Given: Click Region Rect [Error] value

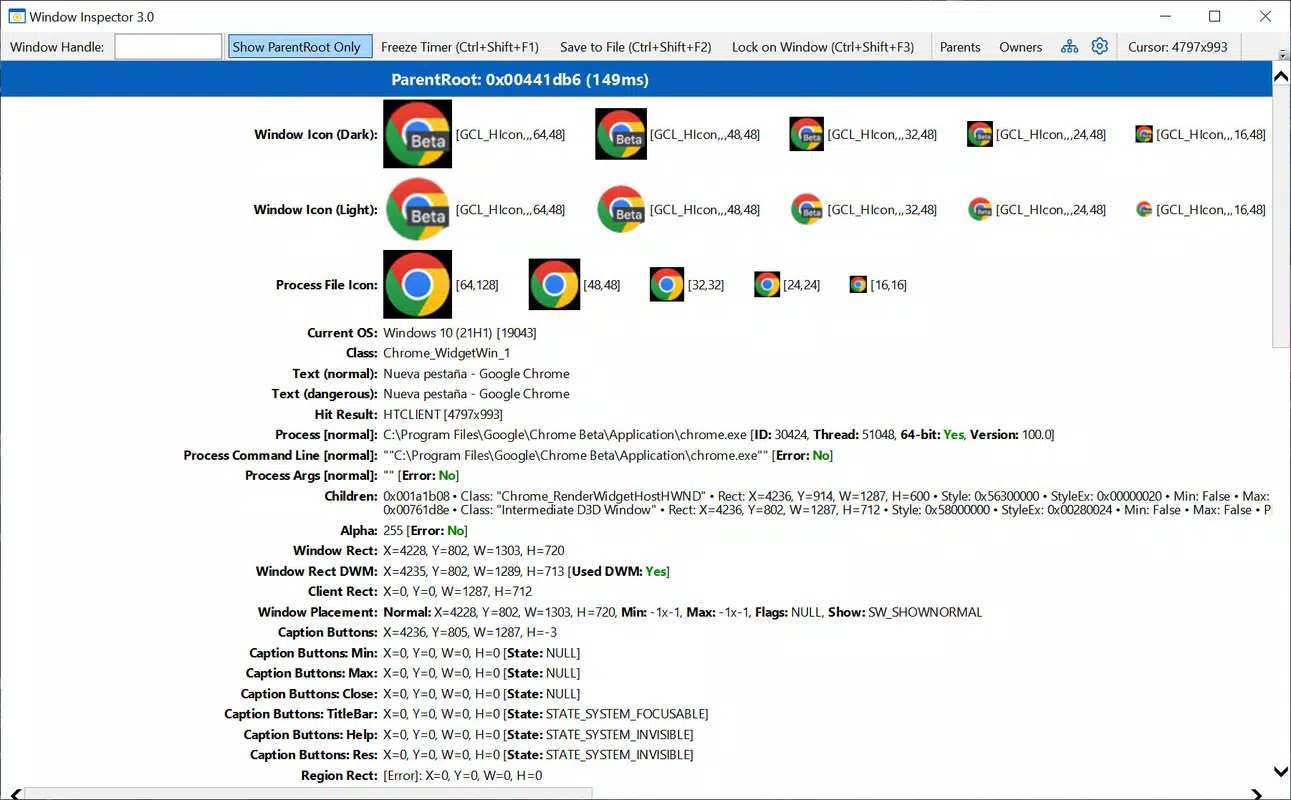Looking at the screenshot, I should tap(462, 775).
